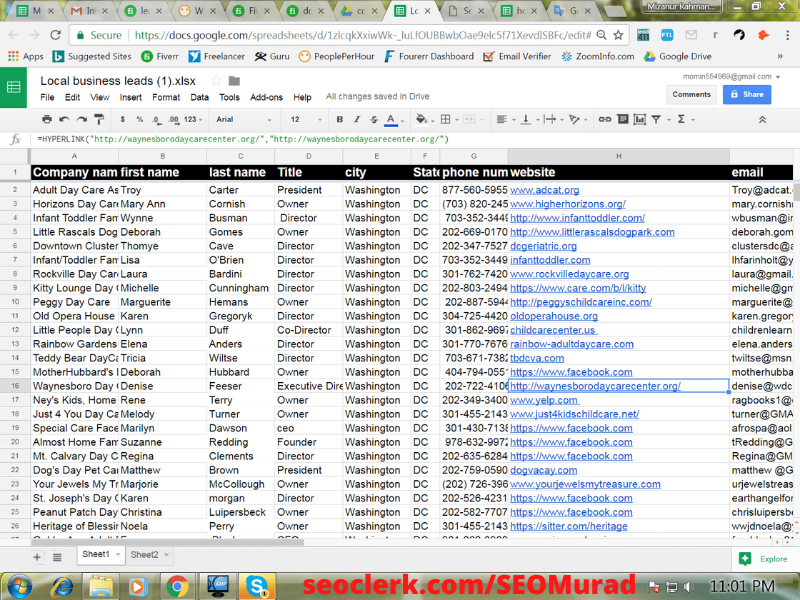Open the Sheet1 tab dropdown arrow
Image resolution: width=800 pixels, height=600 pixels.
click(118, 555)
